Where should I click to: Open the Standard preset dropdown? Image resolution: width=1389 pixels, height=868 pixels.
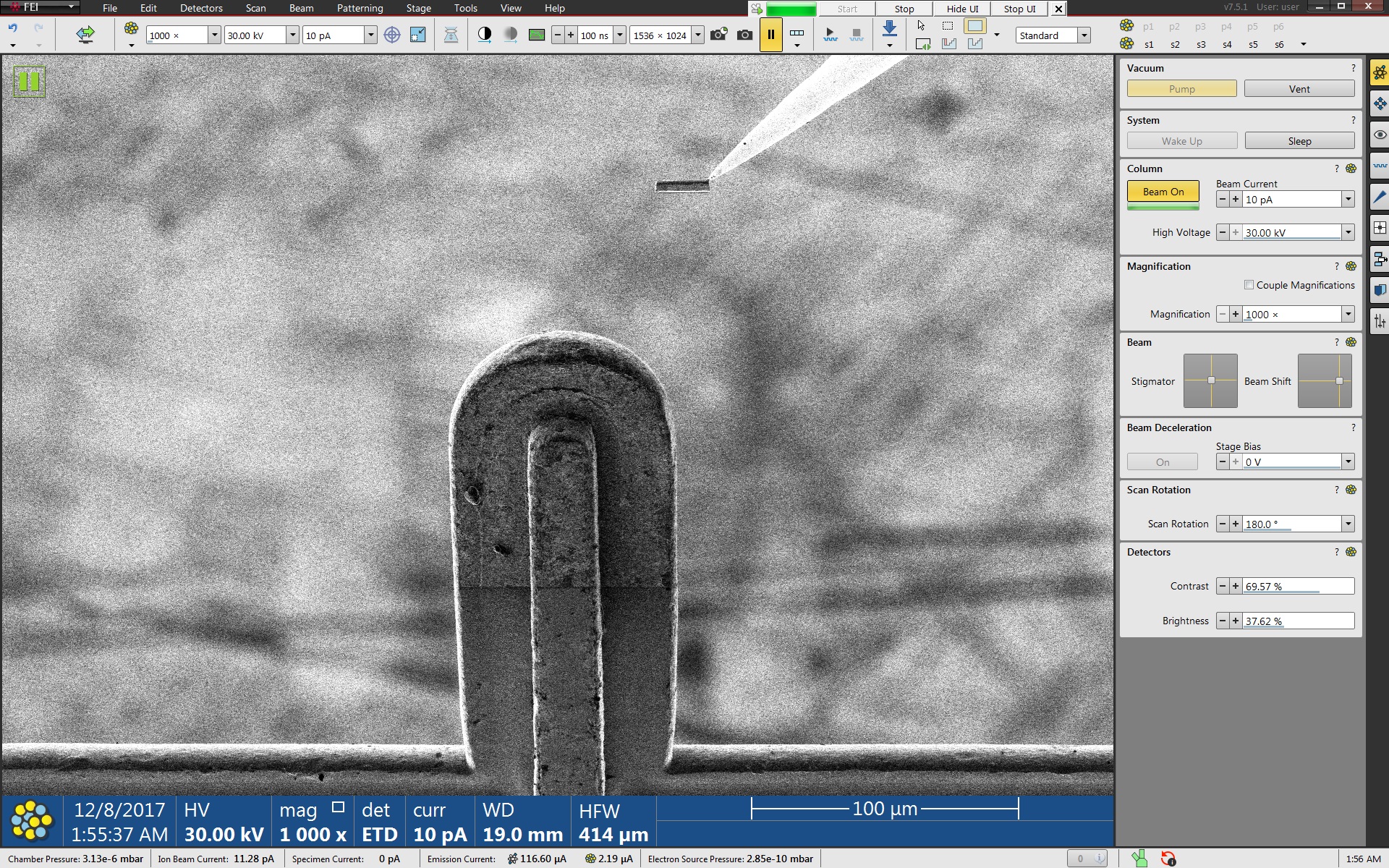point(1084,35)
